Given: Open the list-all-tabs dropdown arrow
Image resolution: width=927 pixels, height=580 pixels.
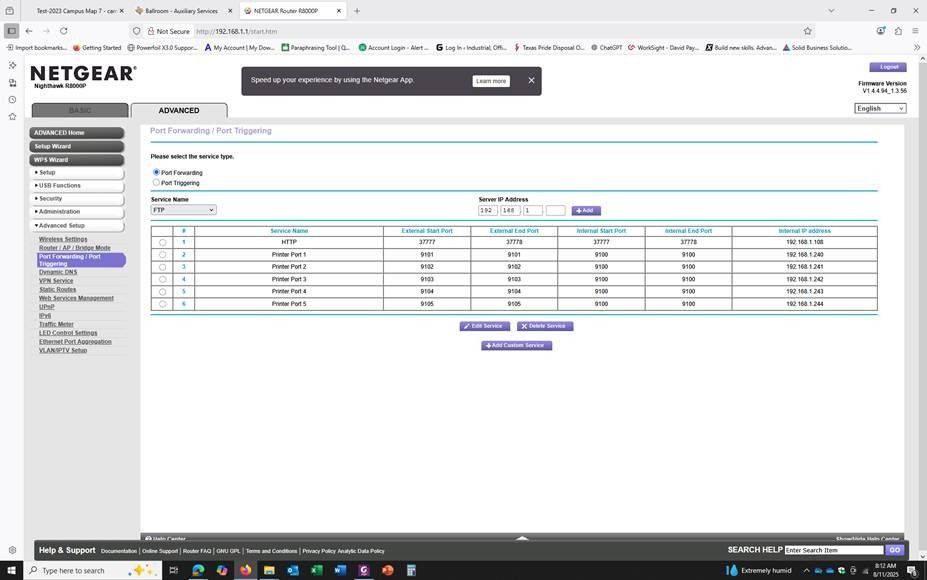Looking at the screenshot, I should (x=831, y=11).
